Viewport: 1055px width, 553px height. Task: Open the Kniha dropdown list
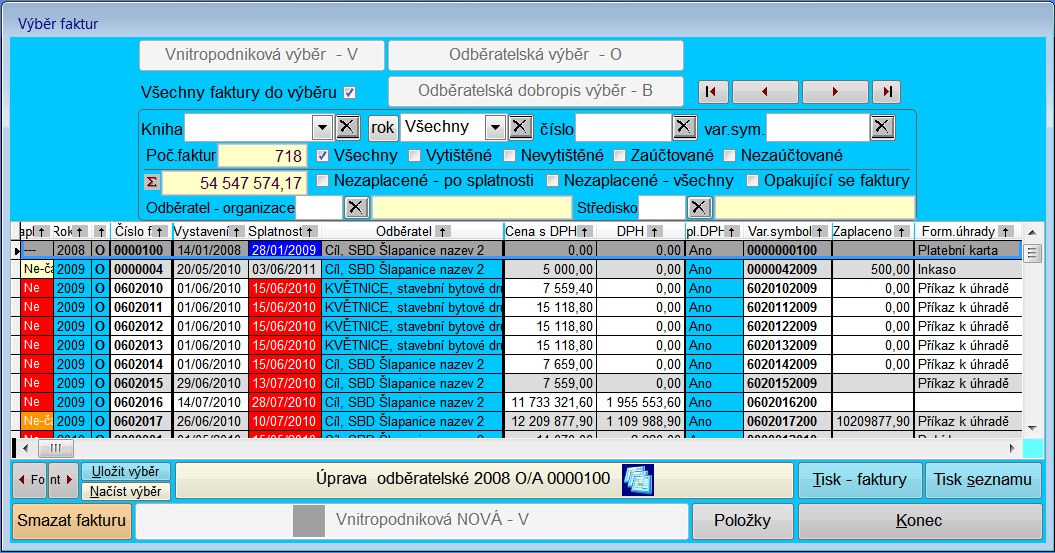click(x=321, y=127)
